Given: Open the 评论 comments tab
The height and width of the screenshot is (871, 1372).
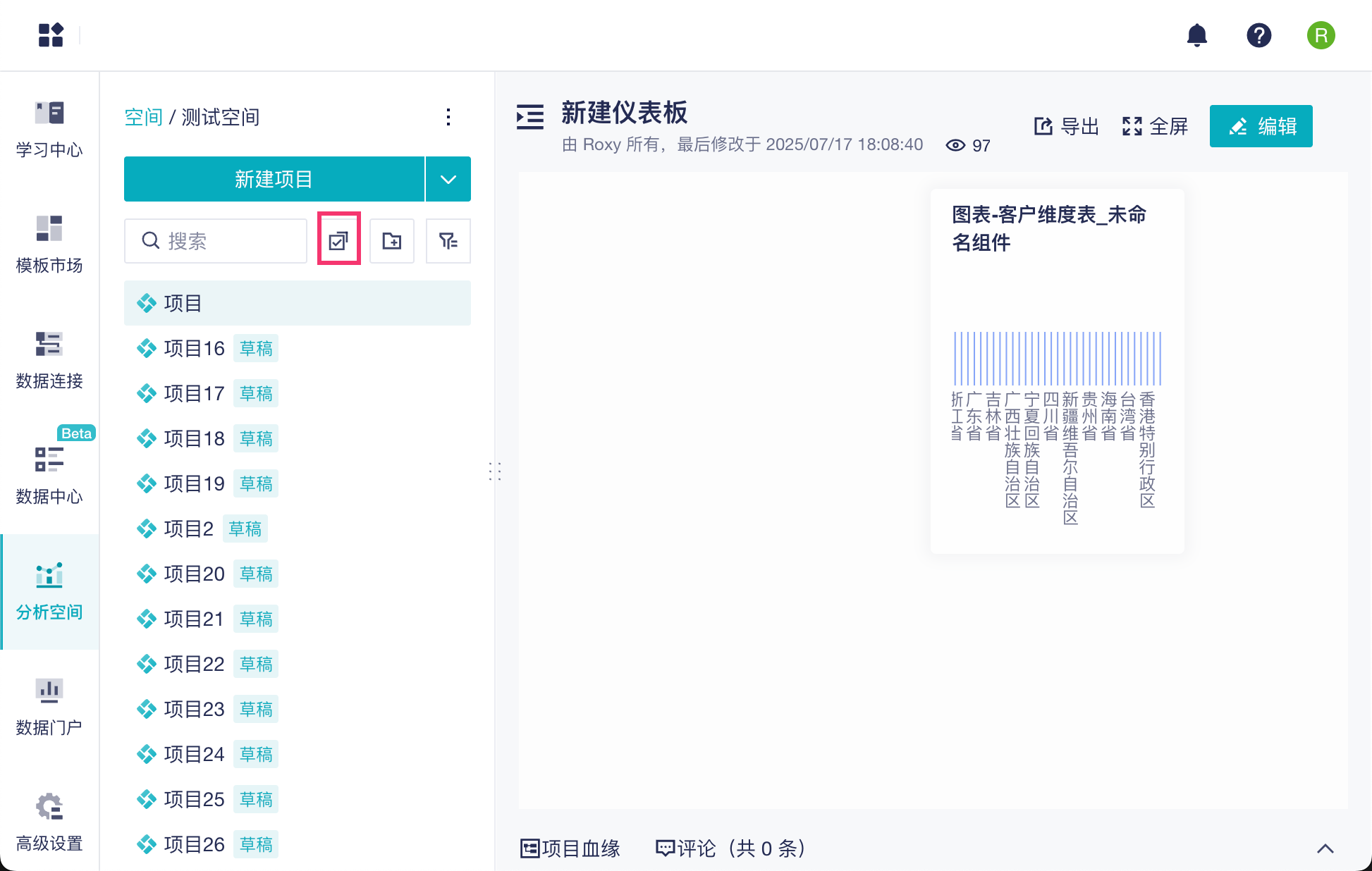Looking at the screenshot, I should (x=730, y=848).
